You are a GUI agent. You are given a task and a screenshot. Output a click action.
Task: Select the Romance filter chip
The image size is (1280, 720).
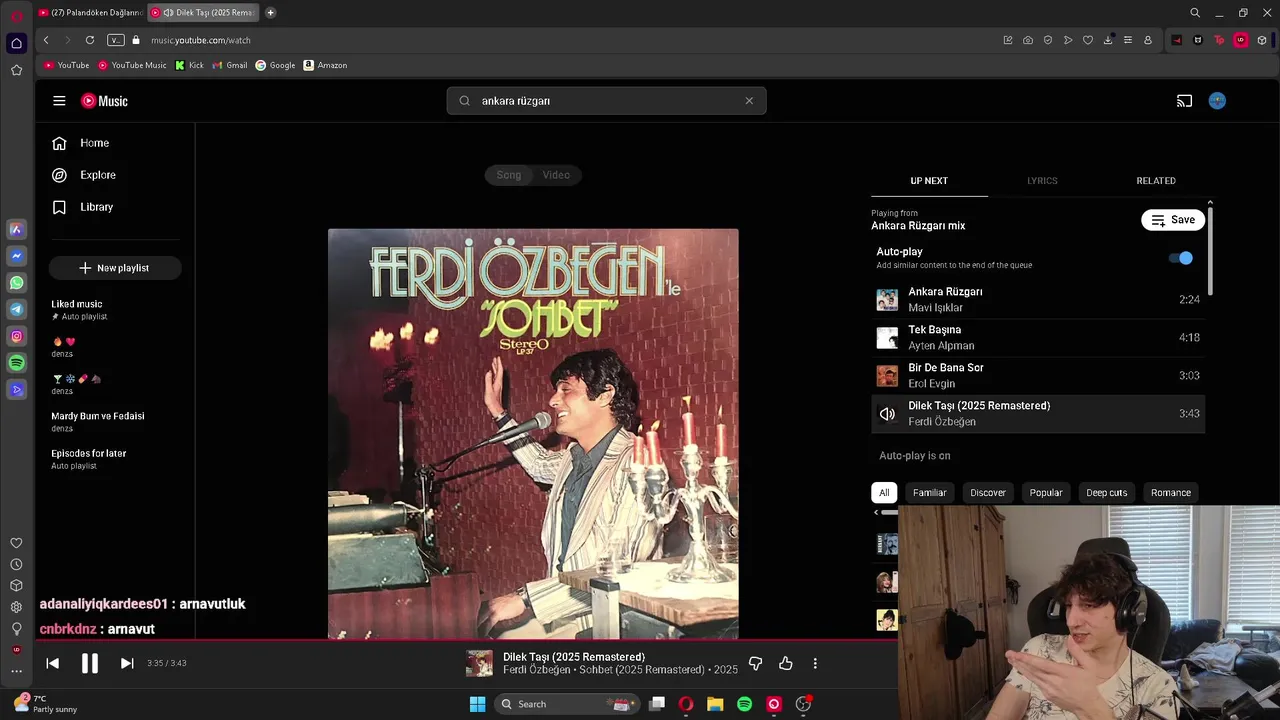coord(1171,493)
